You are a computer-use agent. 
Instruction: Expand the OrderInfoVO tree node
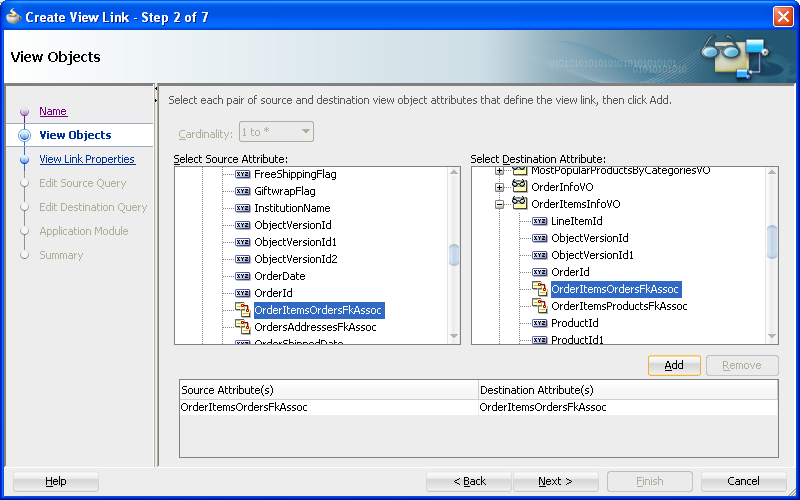[x=499, y=188]
